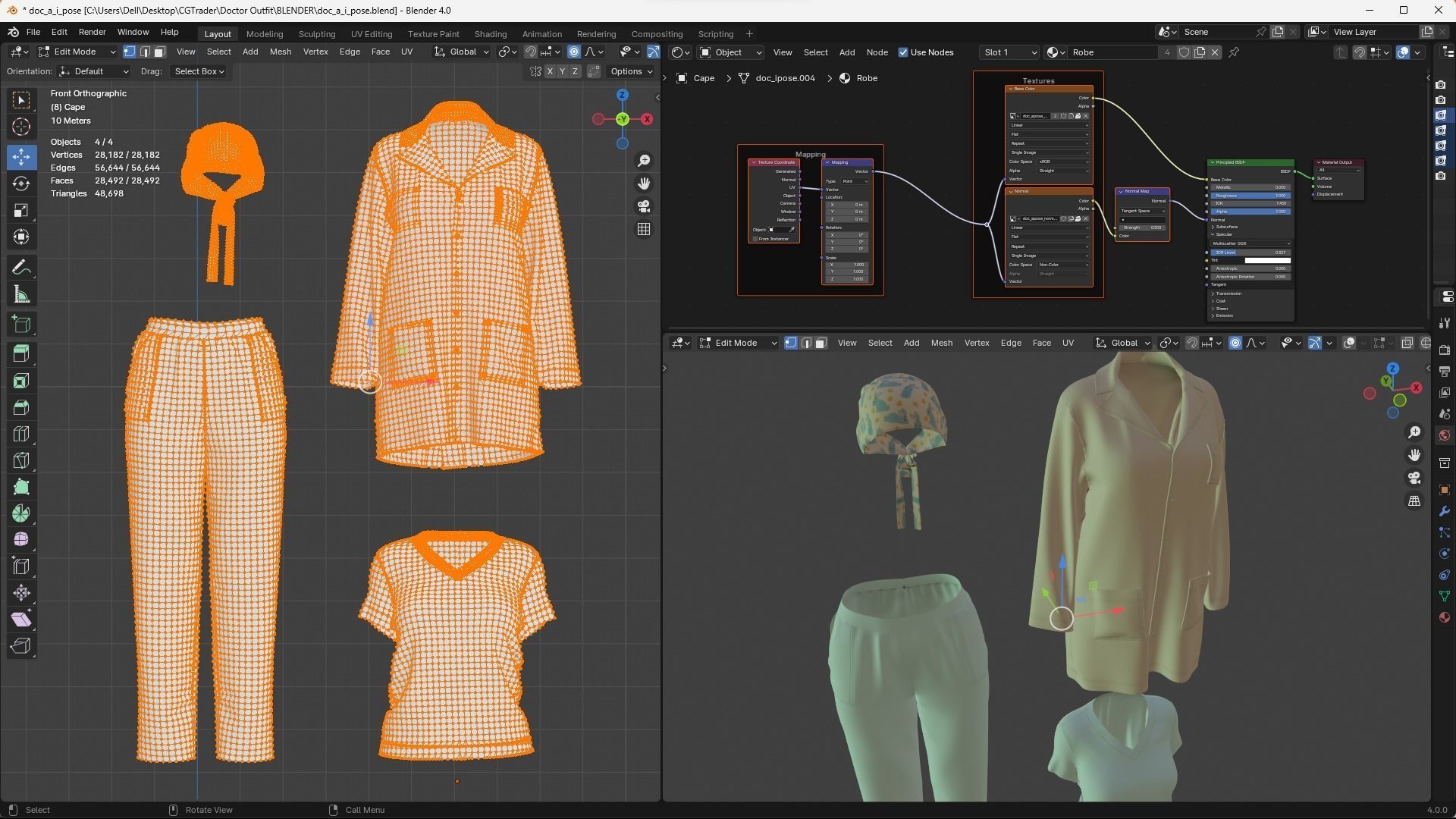Enable vertex select mode in left viewport
This screenshot has width=1456, height=819.
[x=130, y=52]
